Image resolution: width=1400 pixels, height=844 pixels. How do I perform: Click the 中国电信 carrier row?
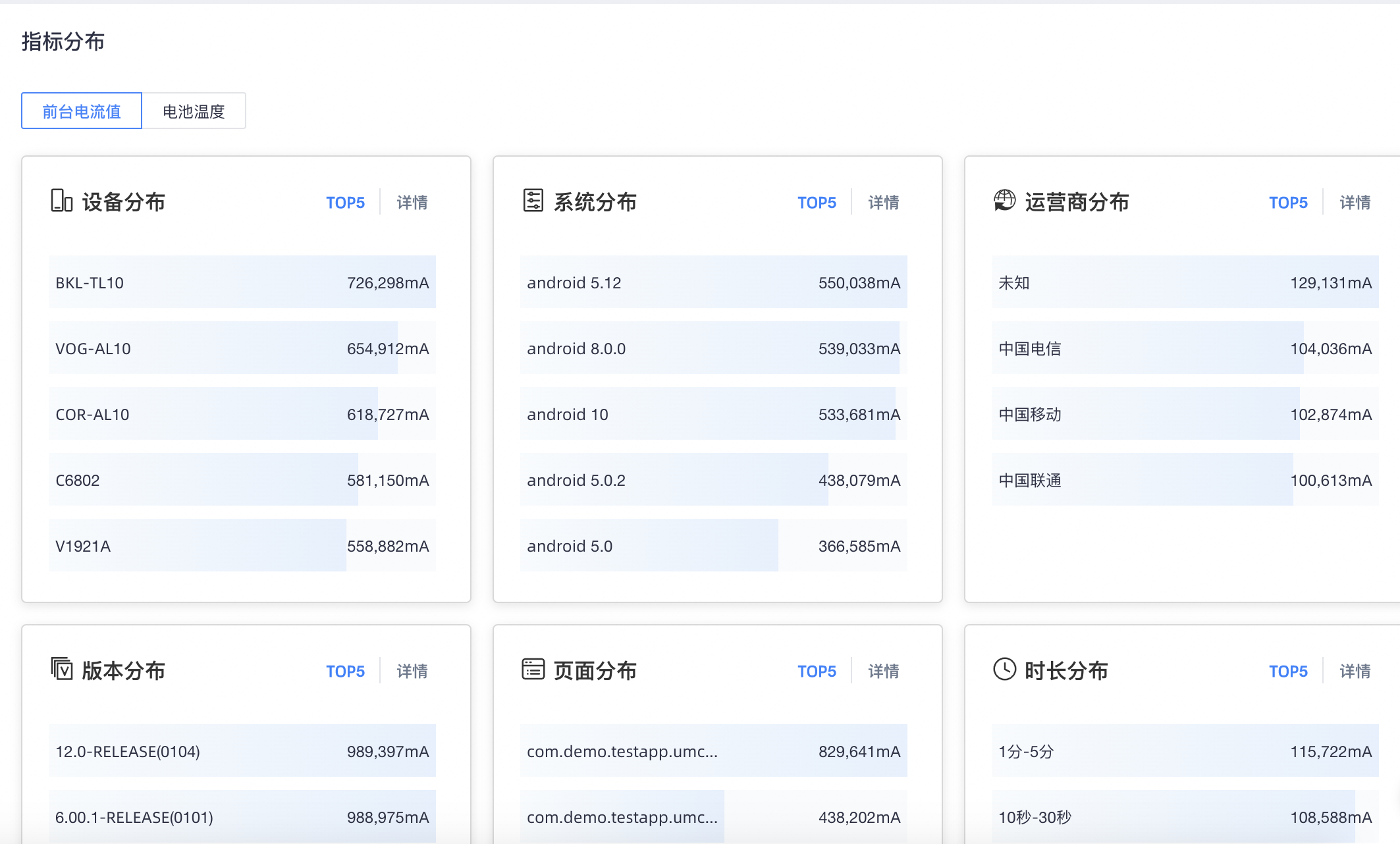(1185, 348)
